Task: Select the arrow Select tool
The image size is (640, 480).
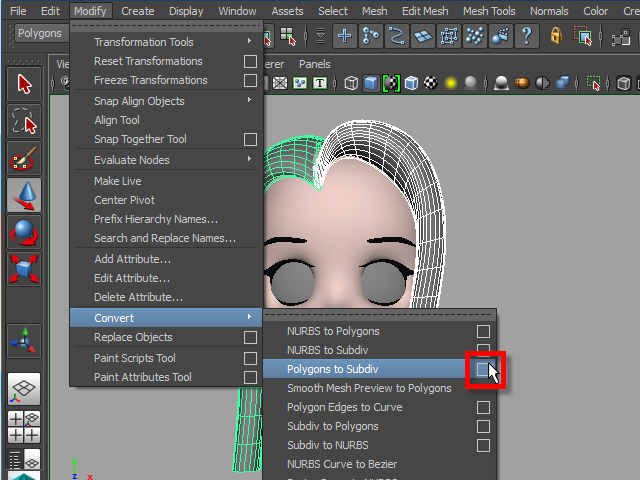Action: [24, 84]
